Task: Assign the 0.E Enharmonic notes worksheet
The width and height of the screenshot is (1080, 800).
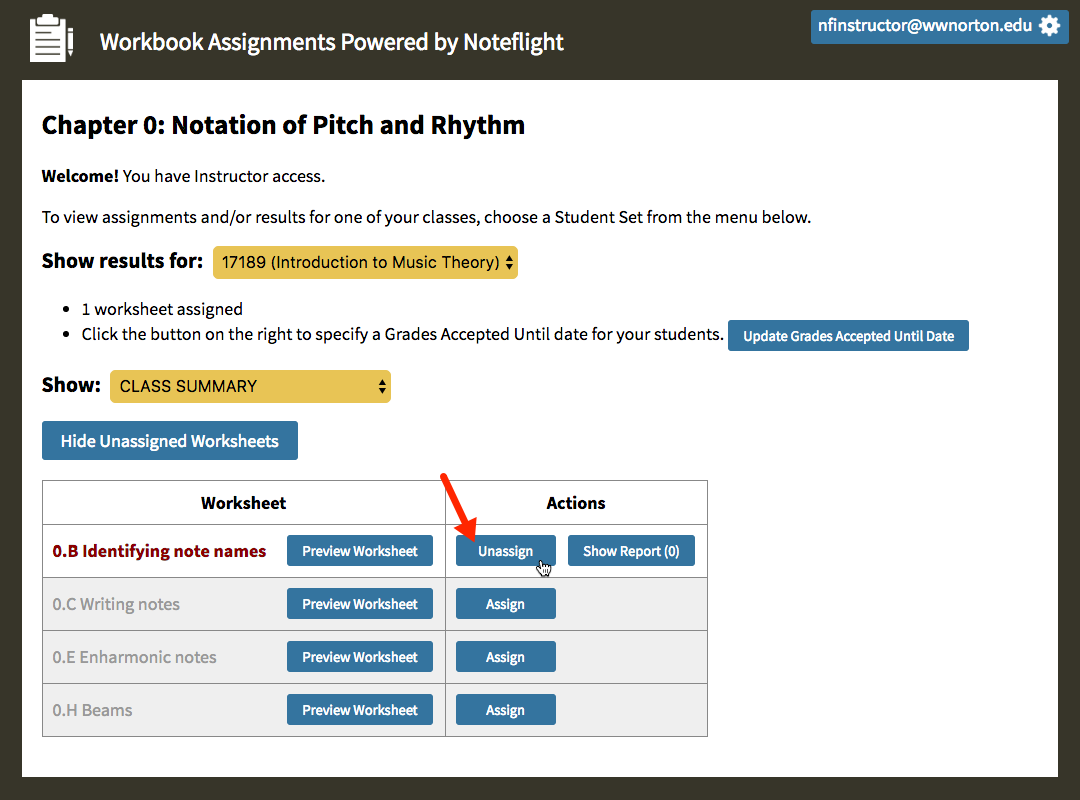Action: click(505, 657)
